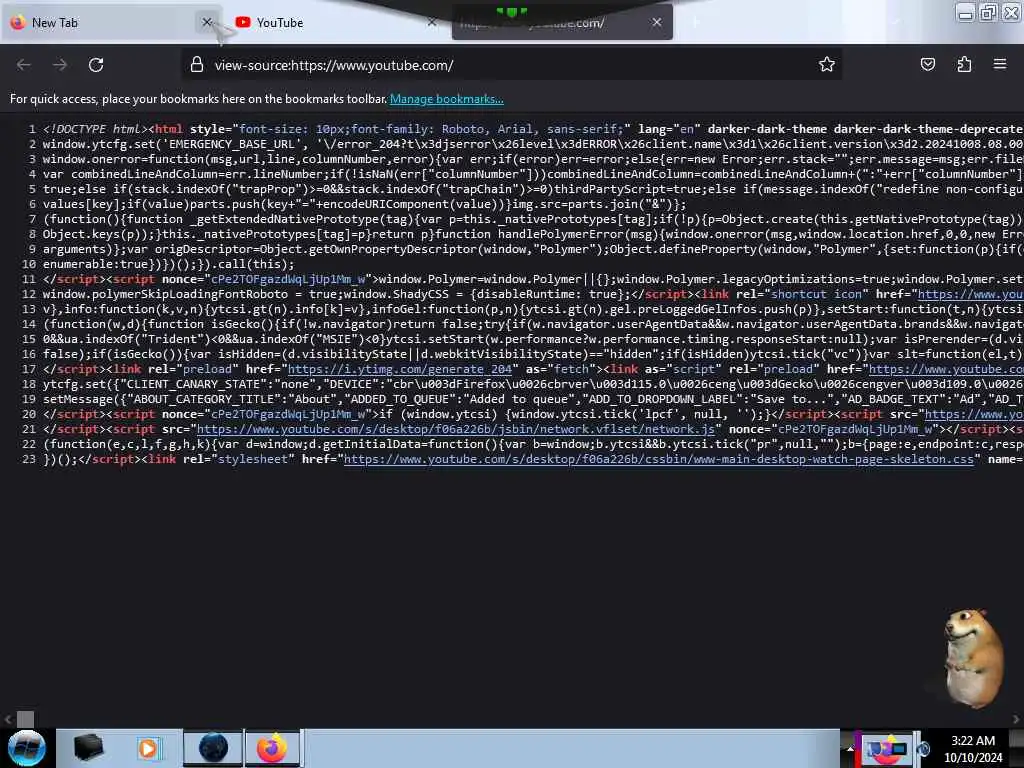Close the view-source youtube.com tab
The image size is (1024, 768).
tap(657, 22)
